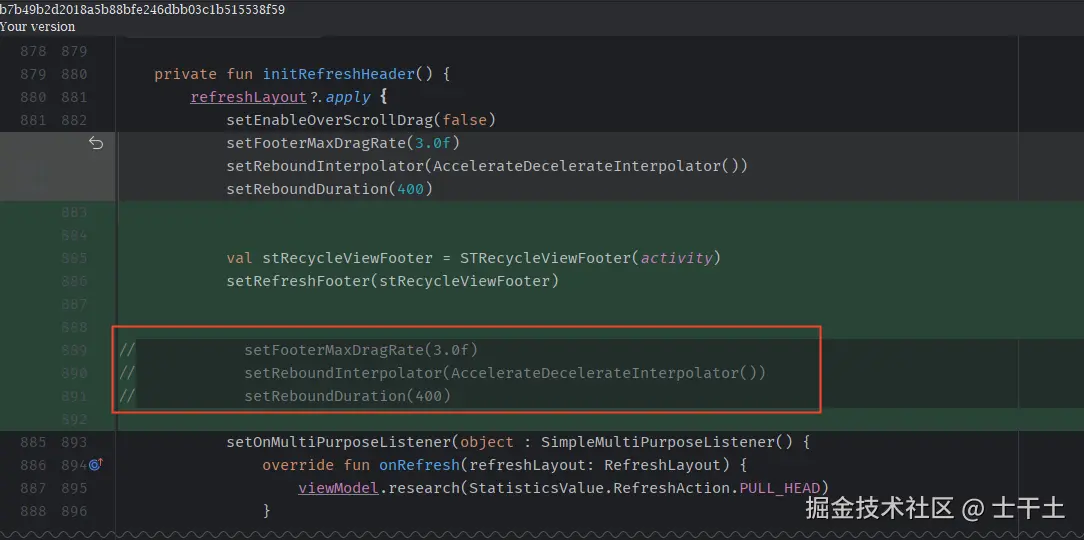Click commented-out setReboundInterpolator on line 890
The height and width of the screenshot is (540, 1084).
point(505,373)
